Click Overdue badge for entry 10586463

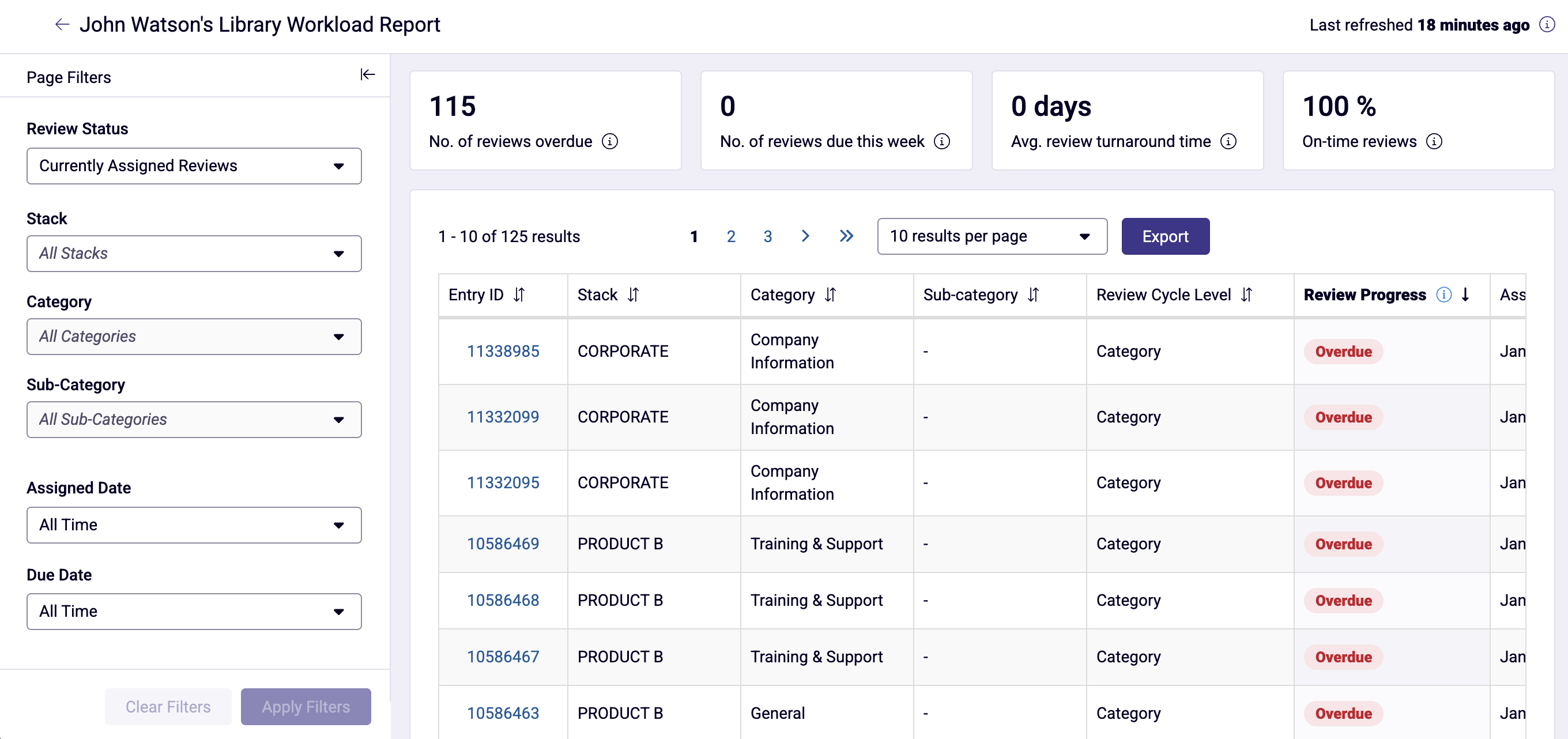(1343, 714)
